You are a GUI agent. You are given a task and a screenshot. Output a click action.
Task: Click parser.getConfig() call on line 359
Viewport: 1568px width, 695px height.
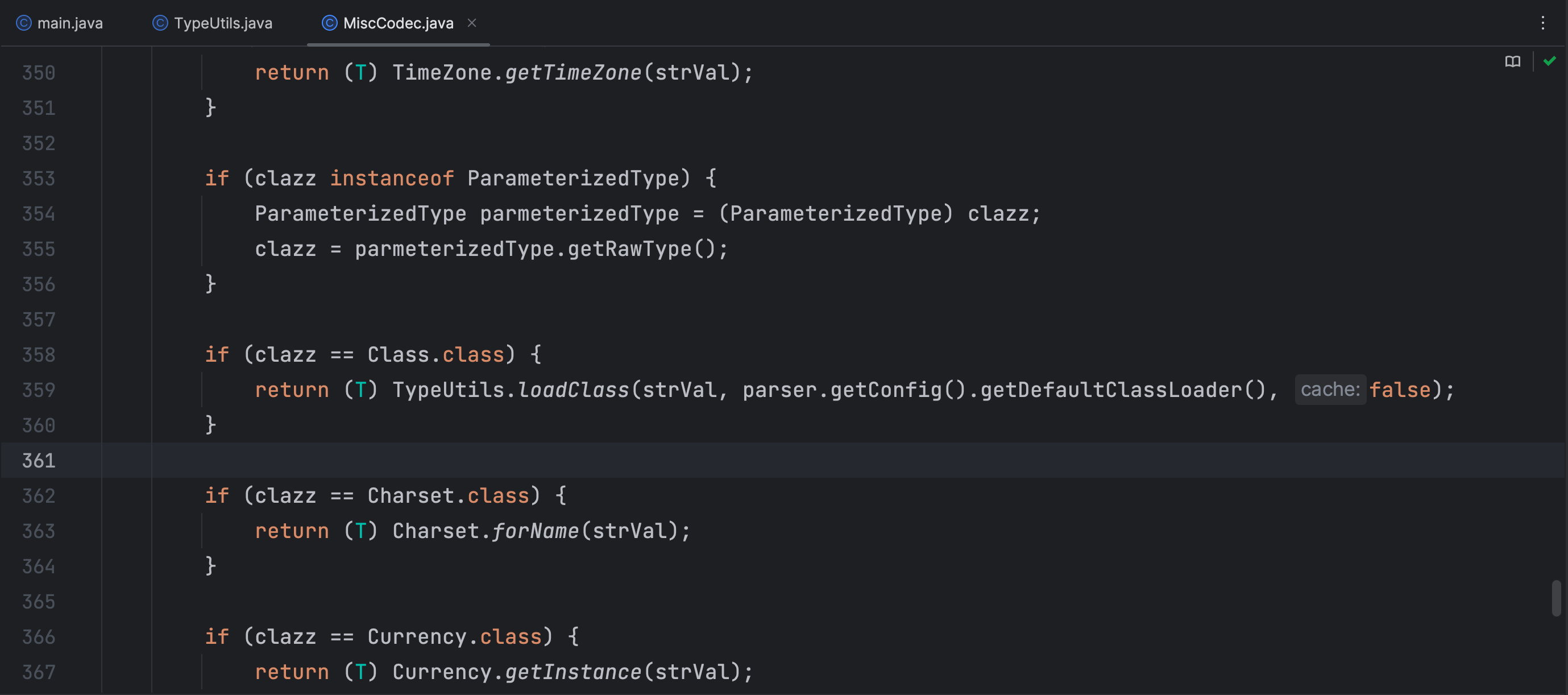(x=854, y=390)
